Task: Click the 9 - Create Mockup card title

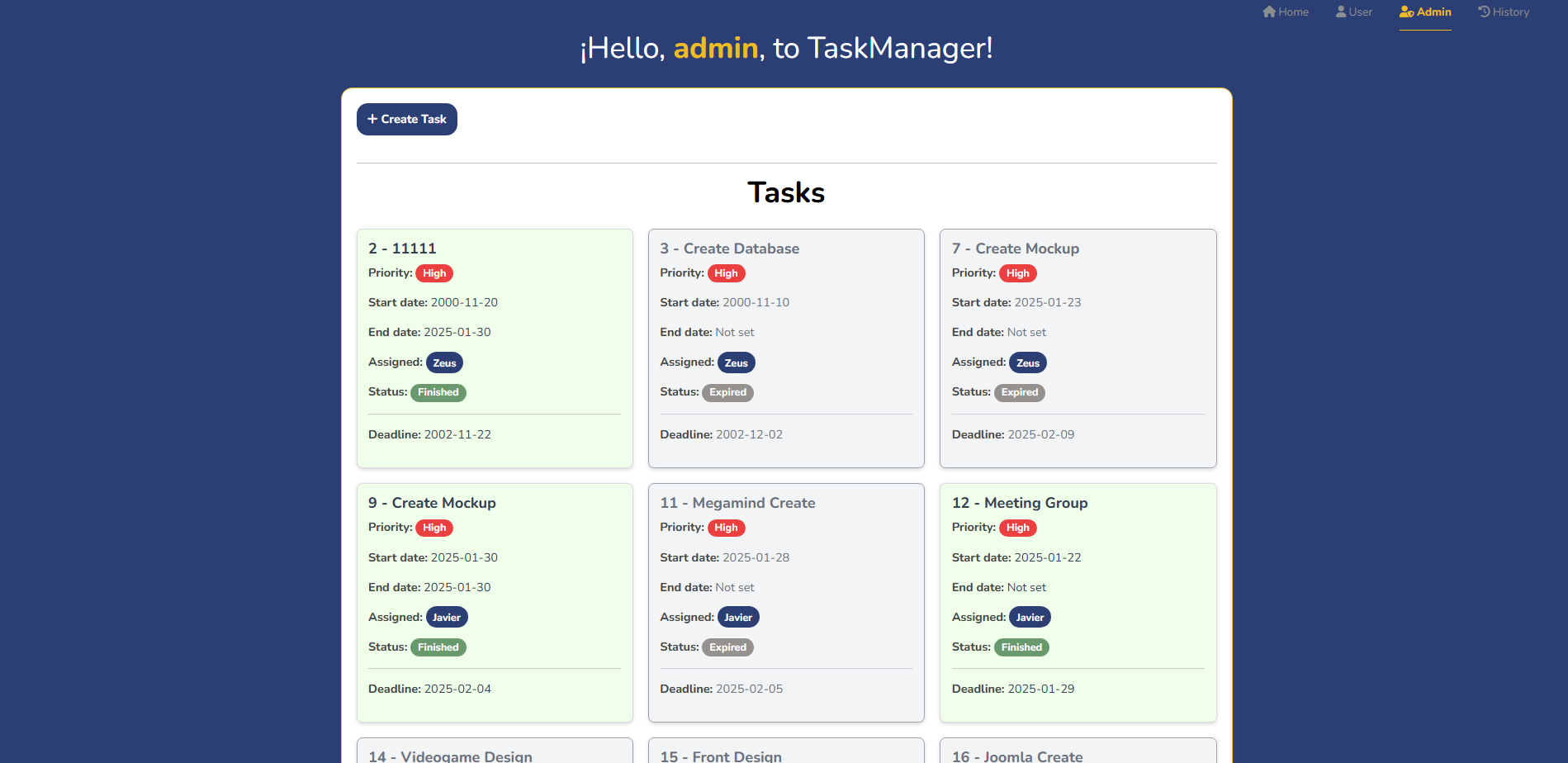Action: tap(432, 503)
